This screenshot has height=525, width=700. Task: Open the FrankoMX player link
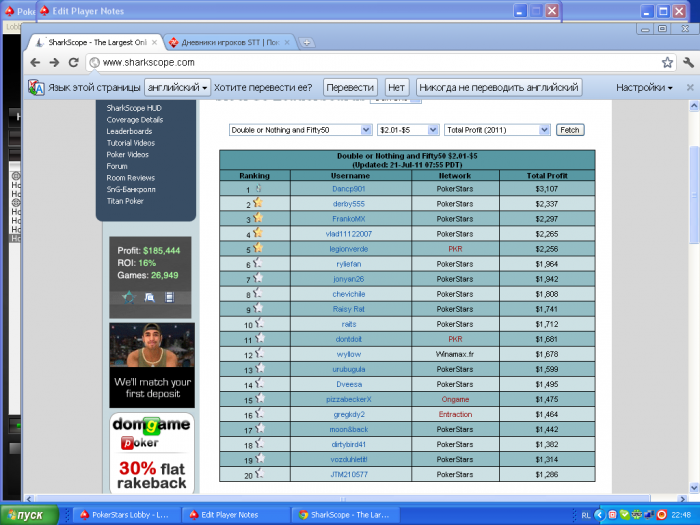pos(349,219)
